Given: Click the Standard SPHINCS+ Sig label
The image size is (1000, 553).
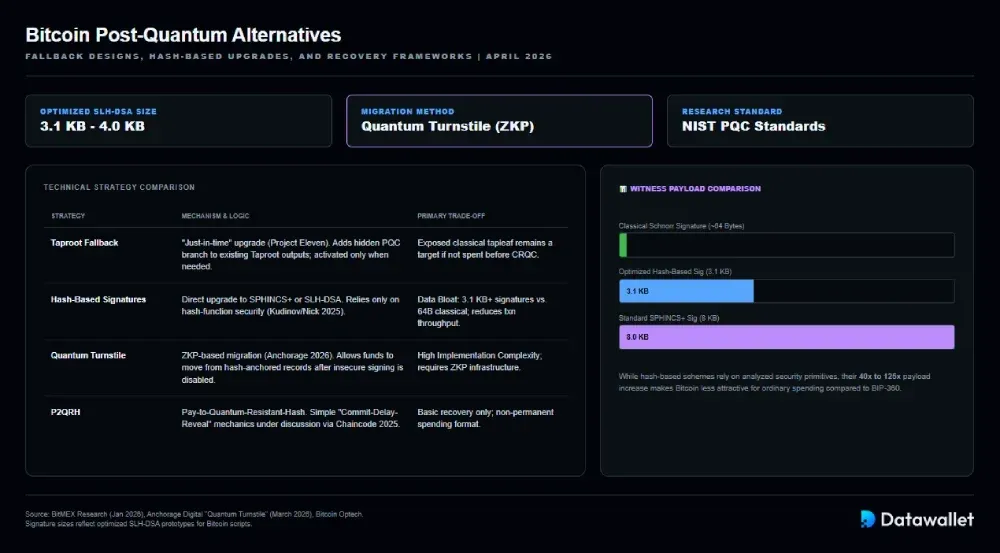Looking at the screenshot, I should pos(669,318).
